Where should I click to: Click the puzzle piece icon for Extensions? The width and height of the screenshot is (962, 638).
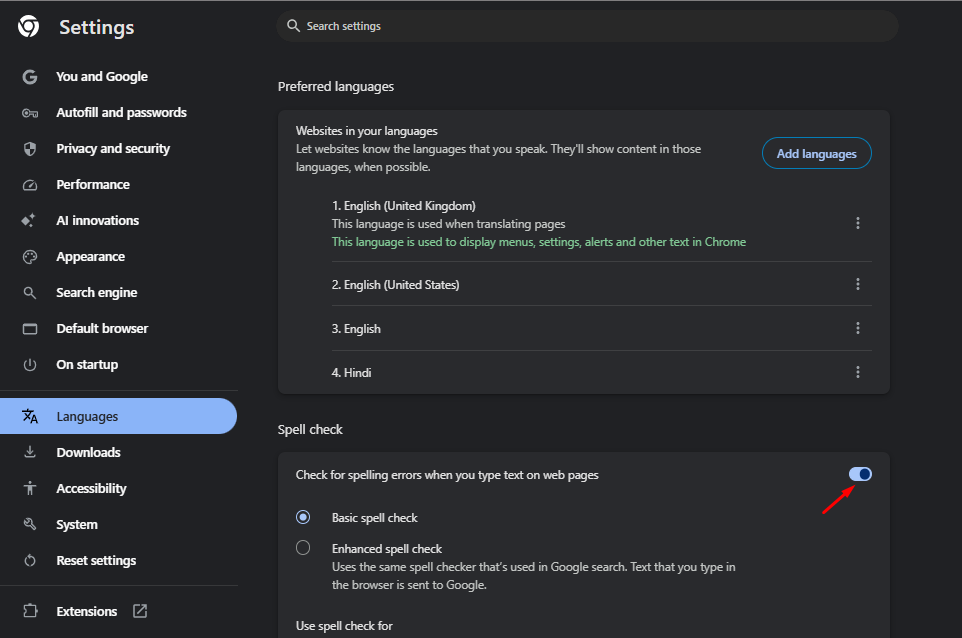pyautogui.click(x=29, y=611)
